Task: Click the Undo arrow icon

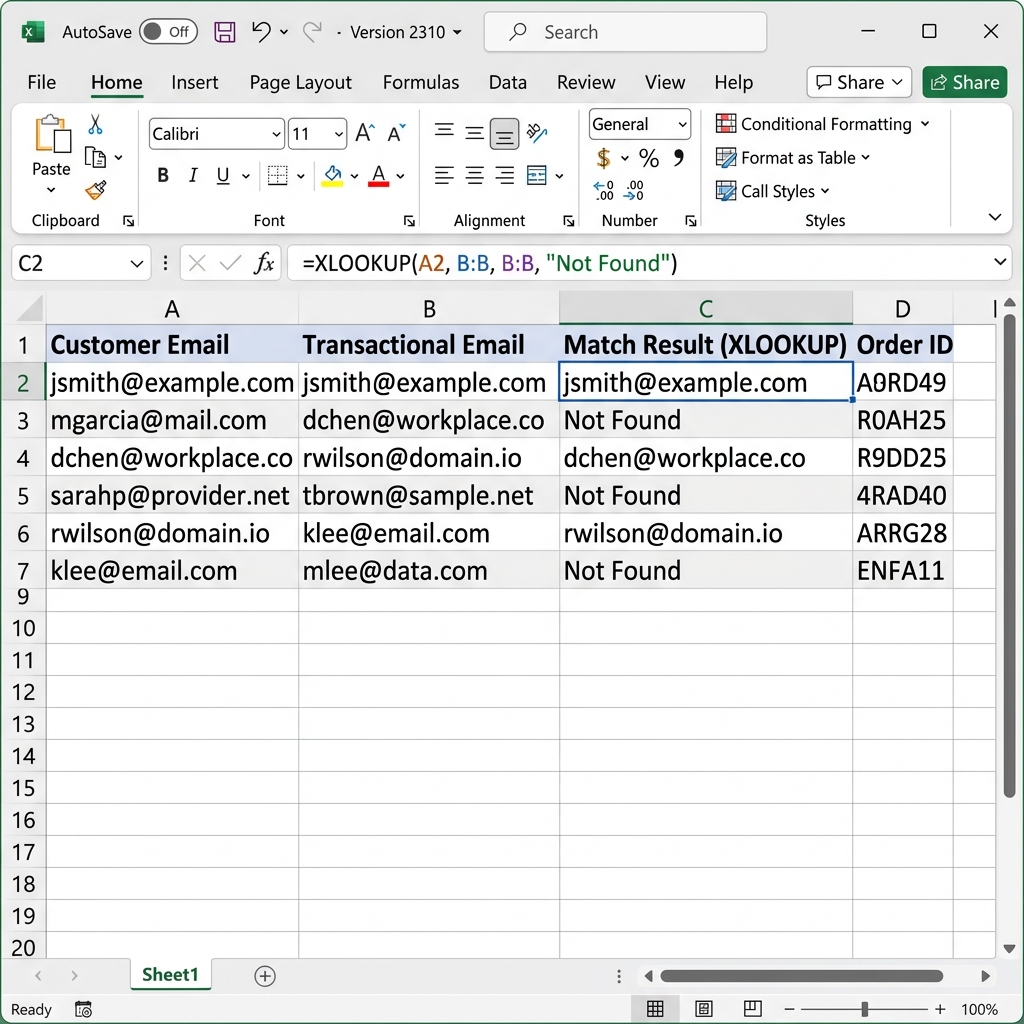Action: click(261, 31)
